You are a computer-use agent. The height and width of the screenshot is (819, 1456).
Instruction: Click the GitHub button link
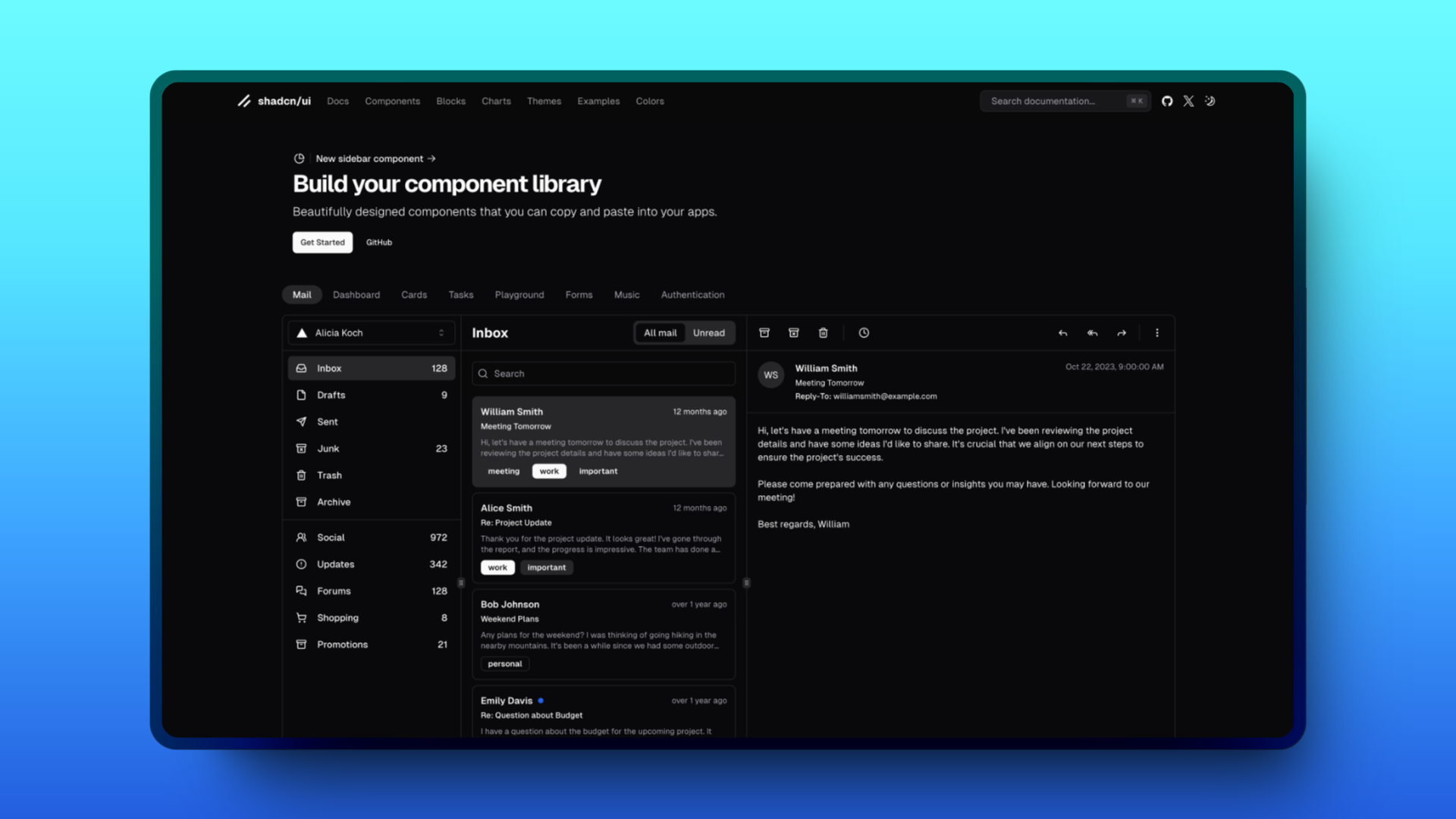378,242
